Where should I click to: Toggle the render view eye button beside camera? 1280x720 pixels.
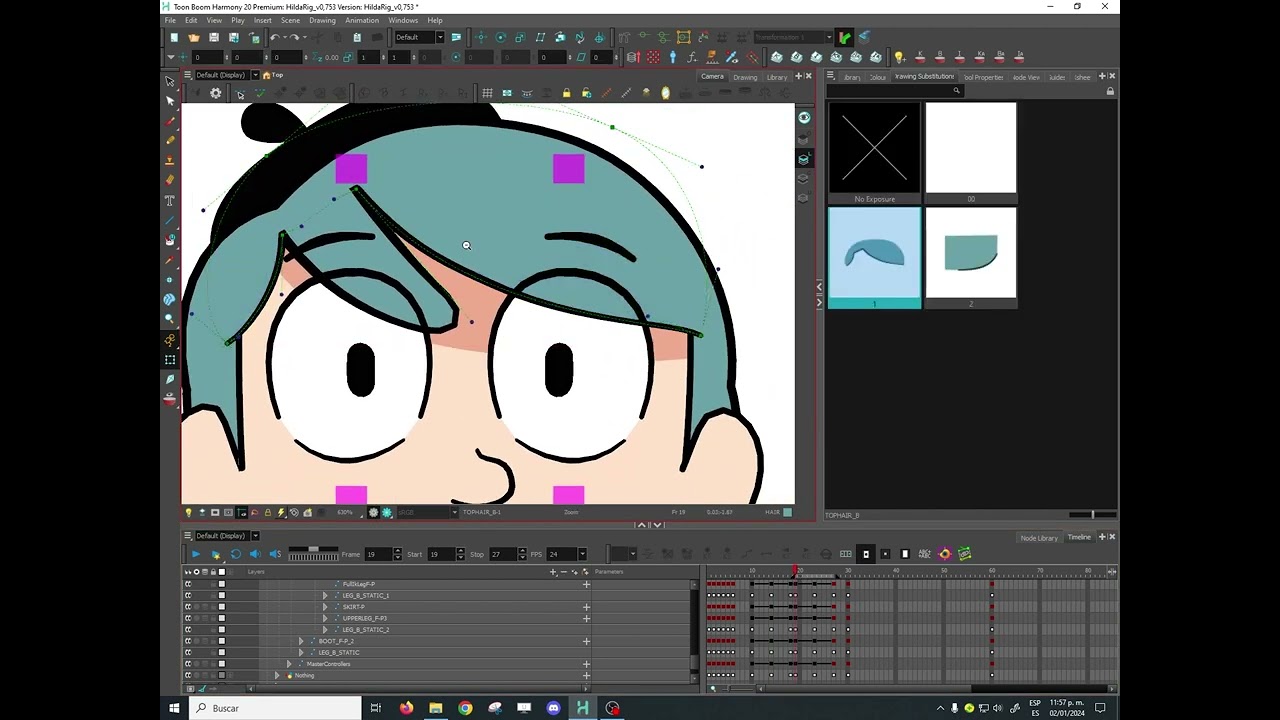tap(803, 118)
